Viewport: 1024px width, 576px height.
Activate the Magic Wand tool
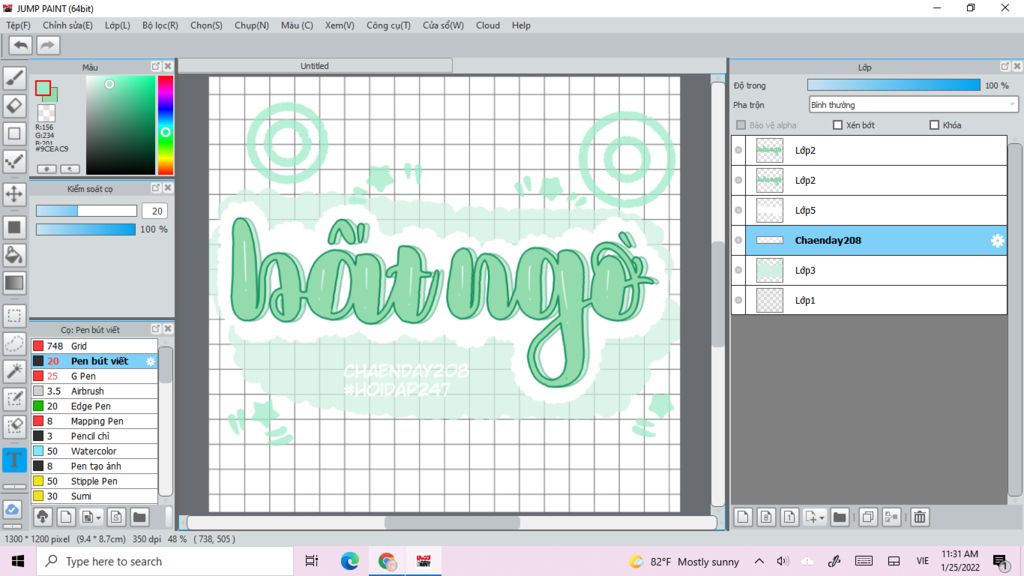15,371
